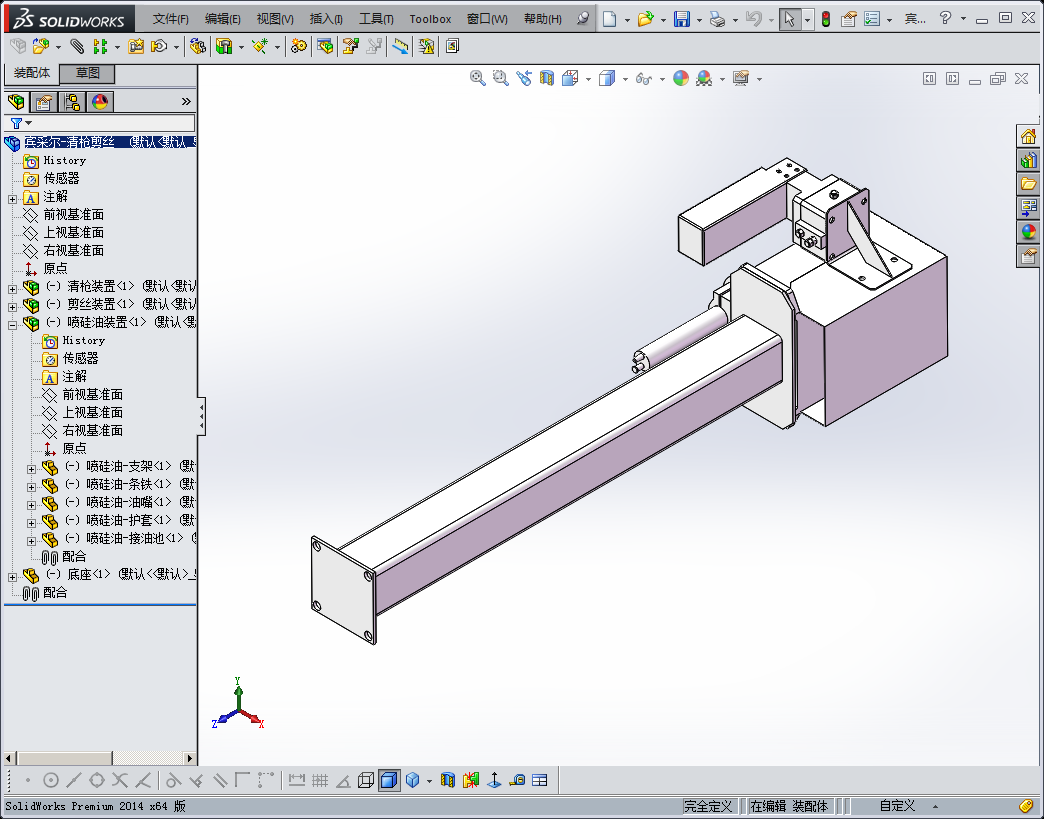Toggle Shaded With Edges display mode
Viewport: 1044px width, 819px height.
[389, 780]
